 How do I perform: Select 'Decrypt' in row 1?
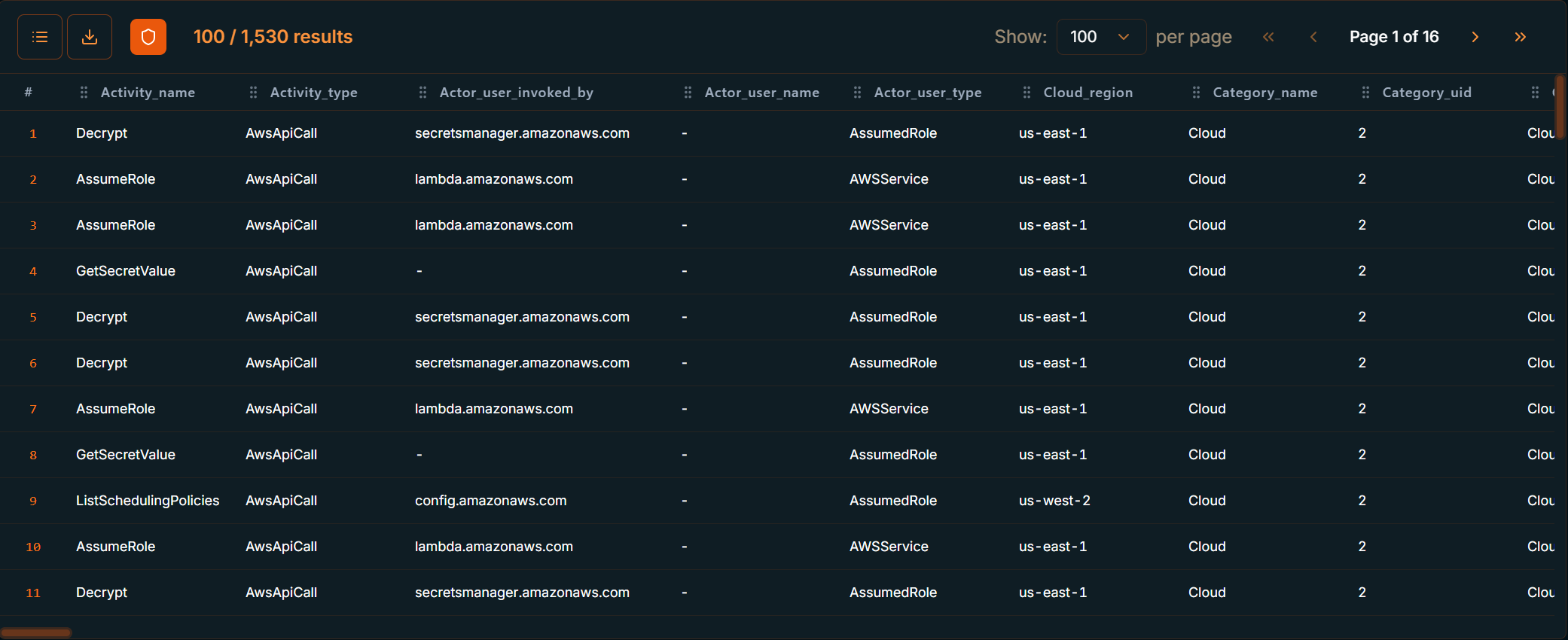(x=102, y=133)
